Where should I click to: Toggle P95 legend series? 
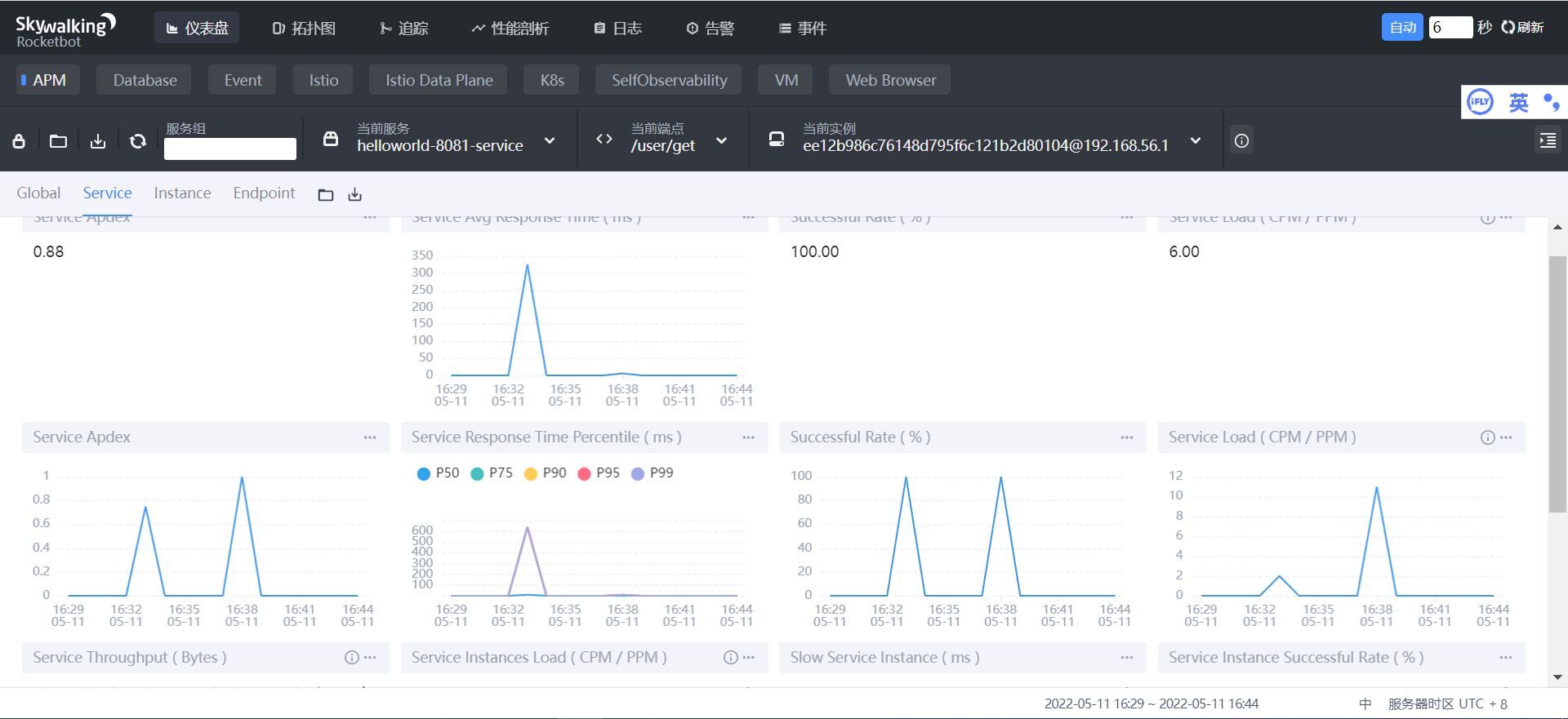pyautogui.click(x=599, y=473)
